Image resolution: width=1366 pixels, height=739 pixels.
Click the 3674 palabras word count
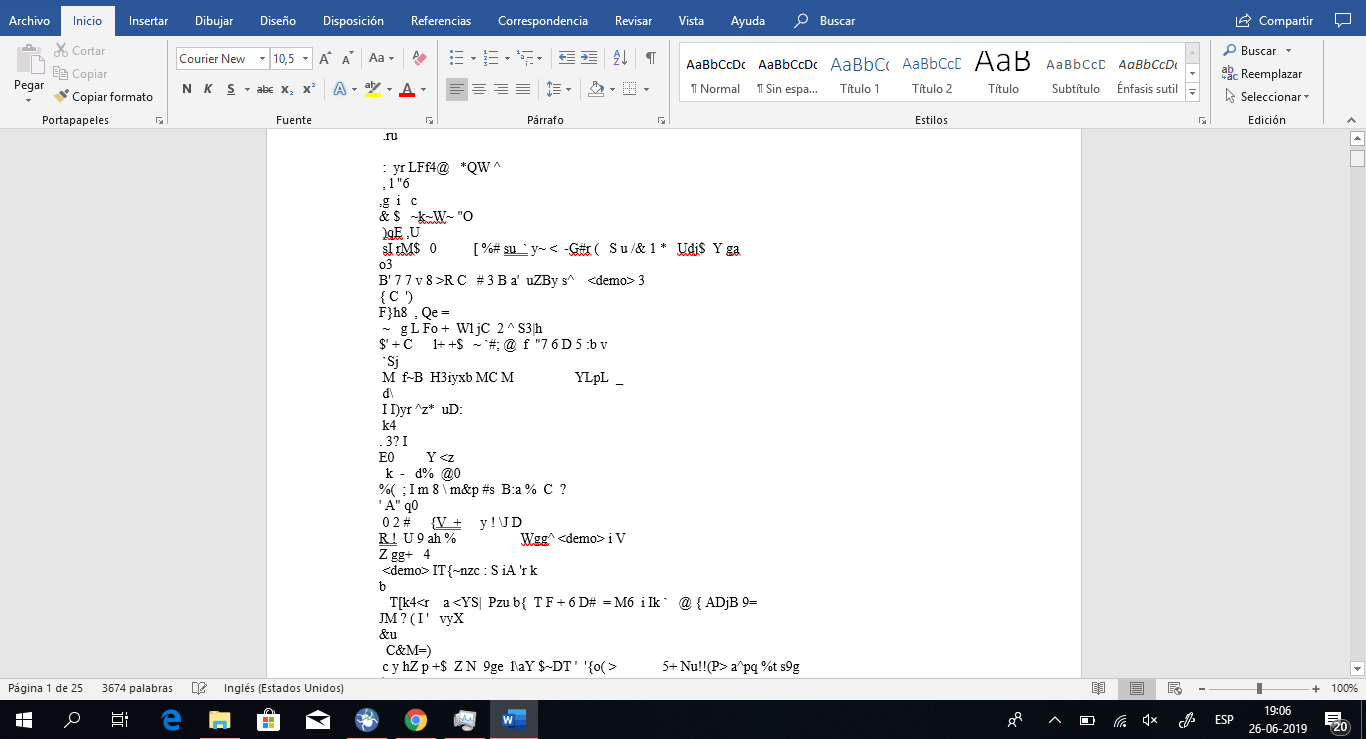click(137, 688)
